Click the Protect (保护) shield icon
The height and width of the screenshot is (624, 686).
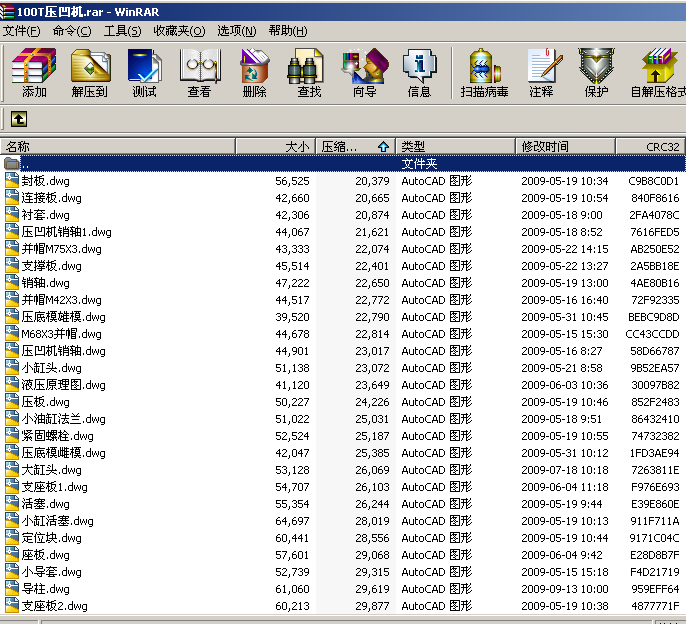tap(596, 67)
